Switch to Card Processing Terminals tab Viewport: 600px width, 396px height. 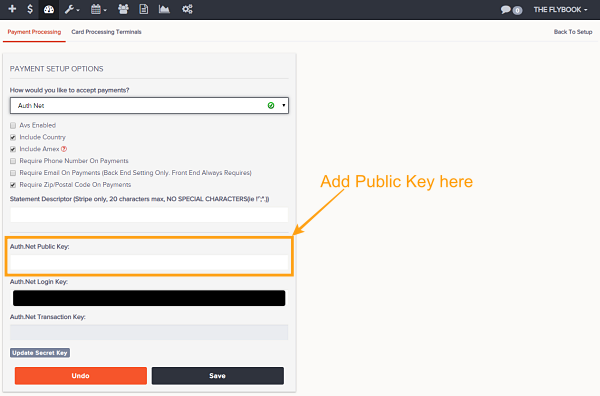[x=106, y=32]
